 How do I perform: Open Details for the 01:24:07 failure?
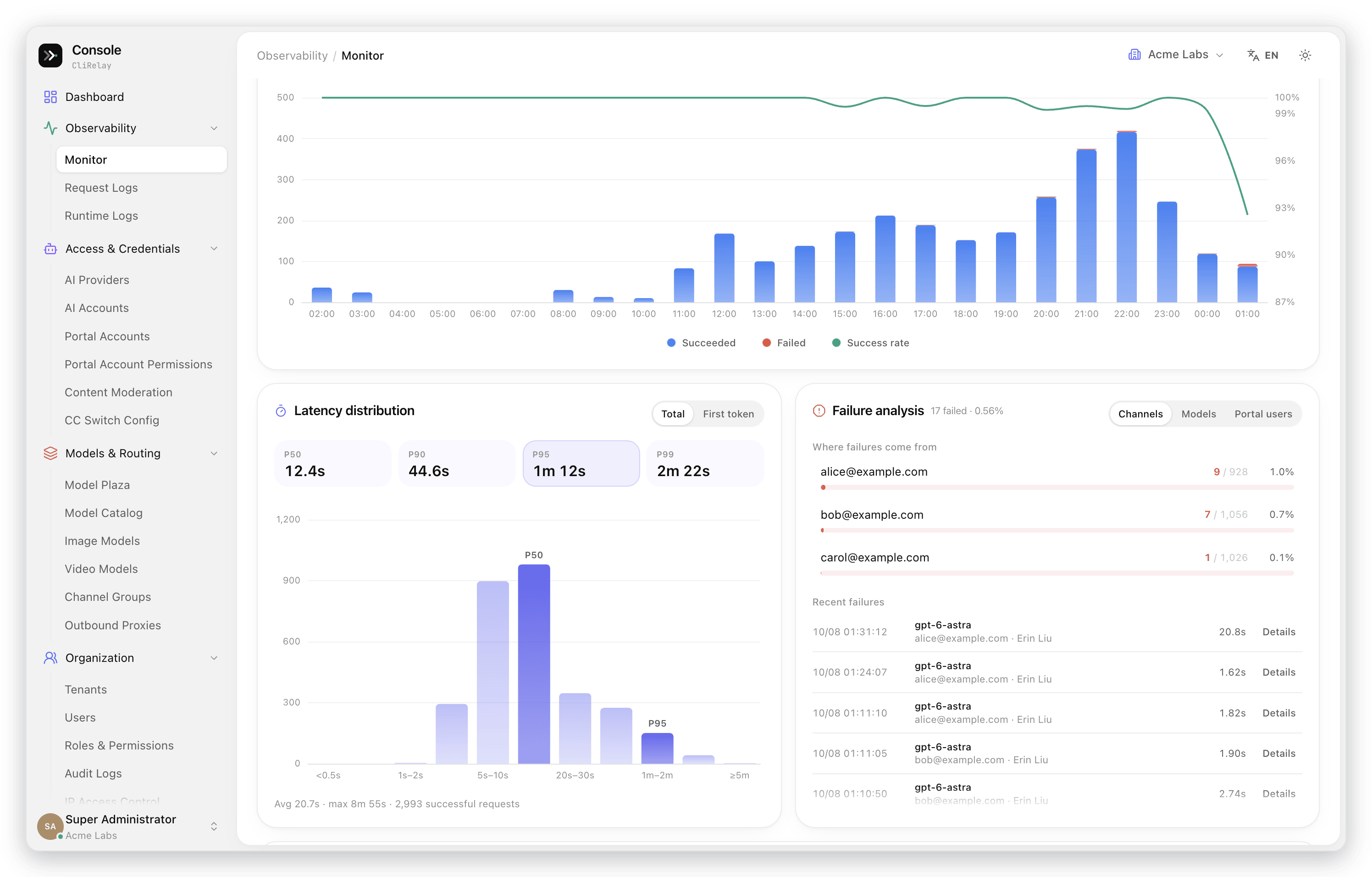1278,672
